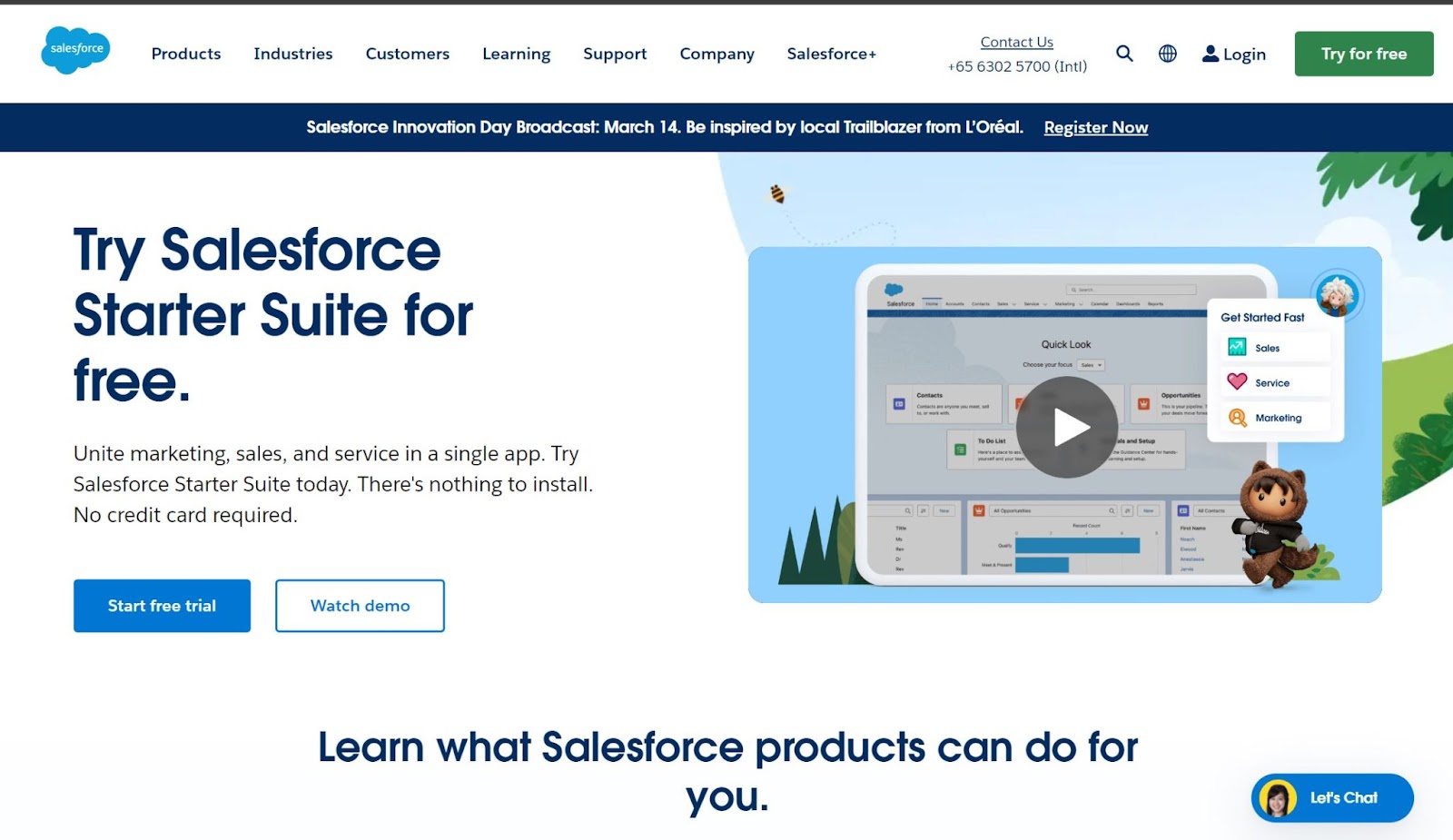Open the Company menu
Viewport: 1453px width, 840px height.
pos(717,54)
